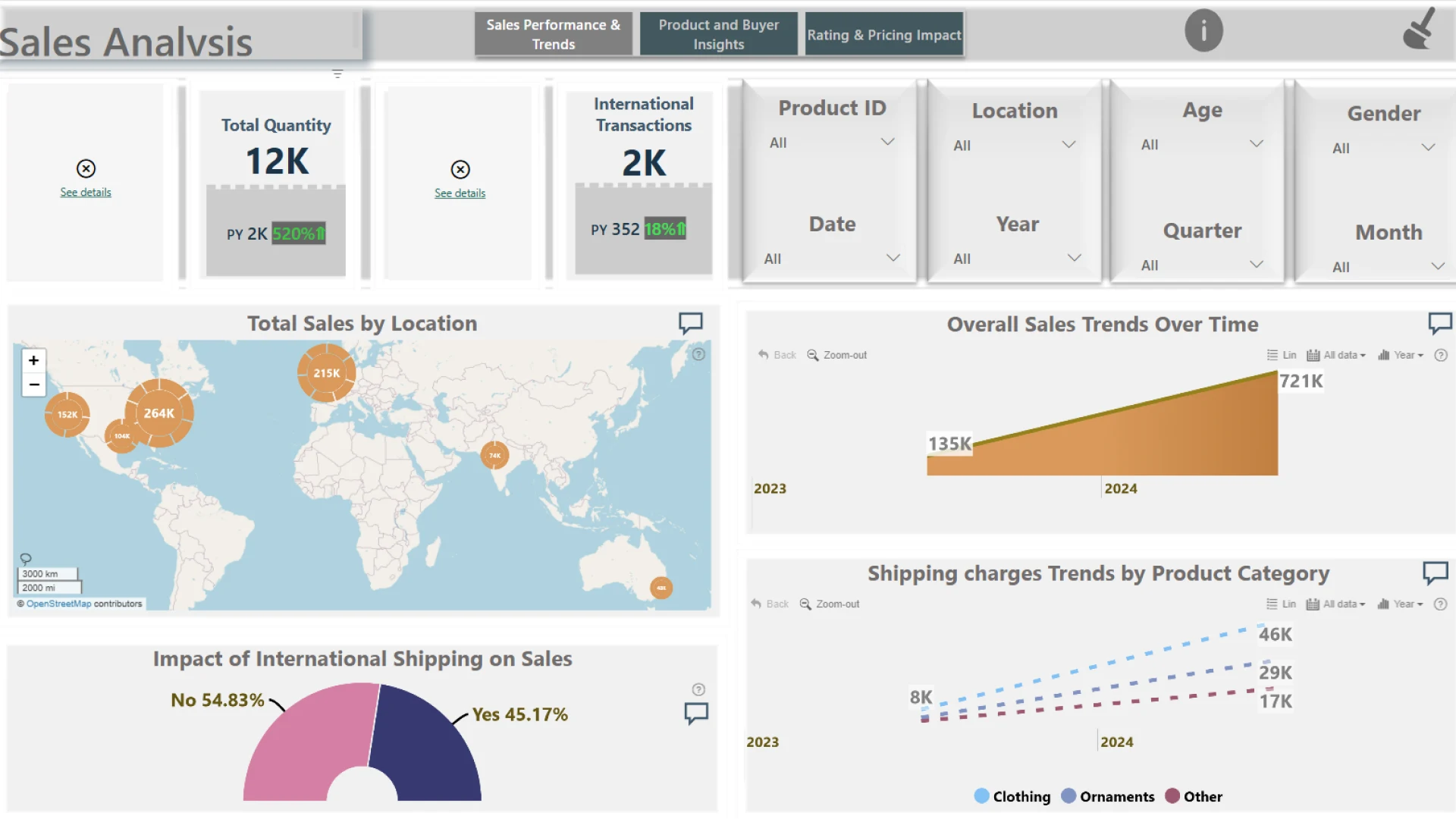
Task: Switch to Sales Performance & Trends tab
Action: [x=554, y=34]
